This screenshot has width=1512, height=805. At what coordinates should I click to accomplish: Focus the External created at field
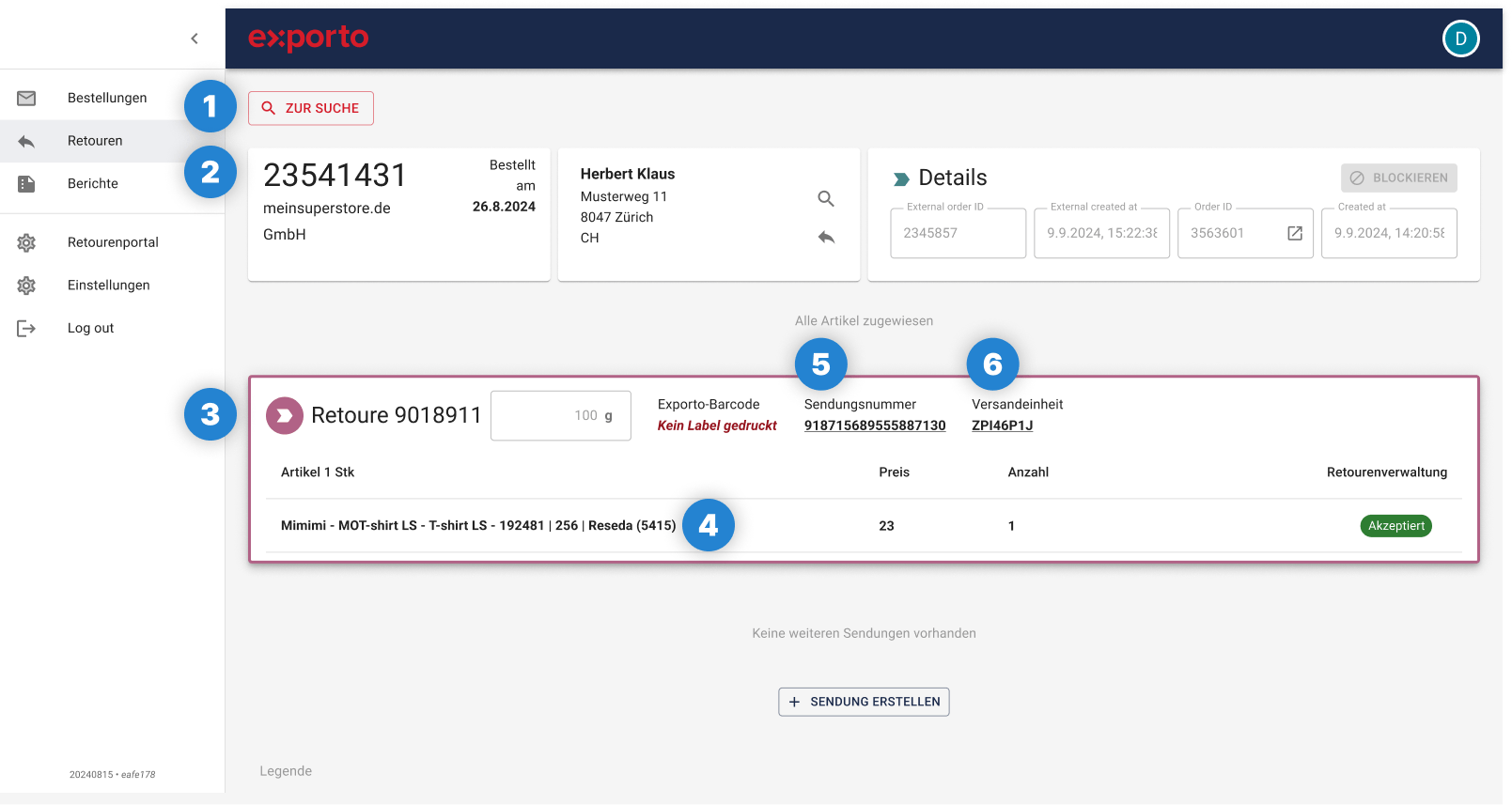(1101, 233)
